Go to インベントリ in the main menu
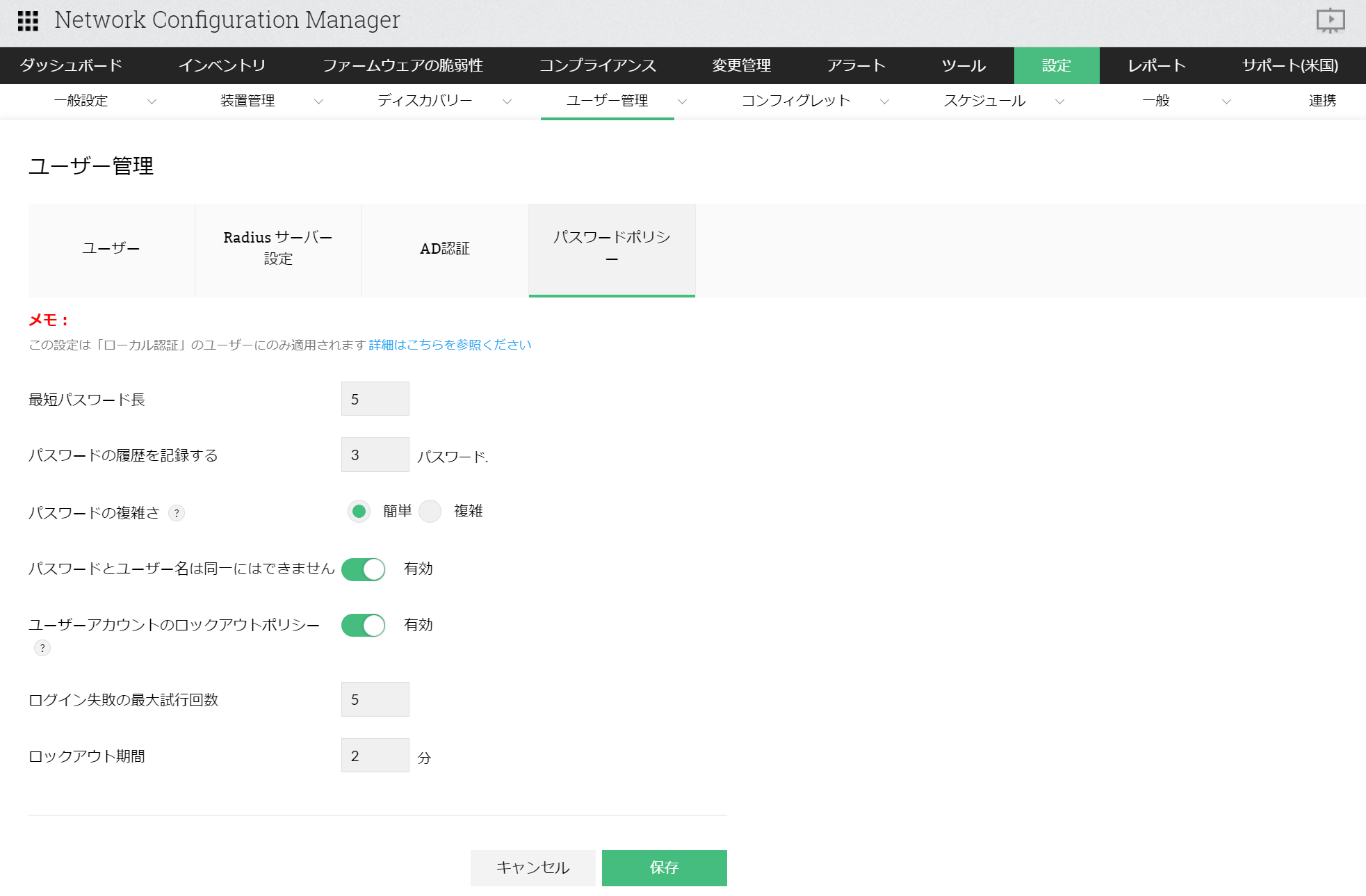Image resolution: width=1366 pixels, height=896 pixels. click(222, 65)
